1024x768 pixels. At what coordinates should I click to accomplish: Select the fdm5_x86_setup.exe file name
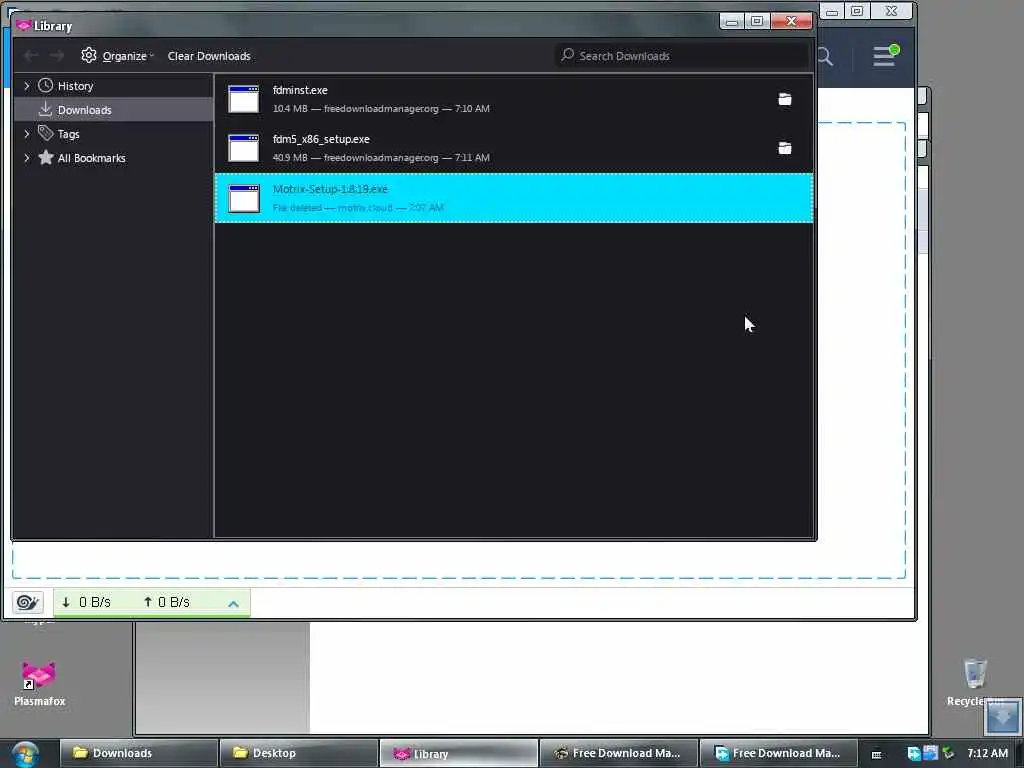tap(321, 139)
